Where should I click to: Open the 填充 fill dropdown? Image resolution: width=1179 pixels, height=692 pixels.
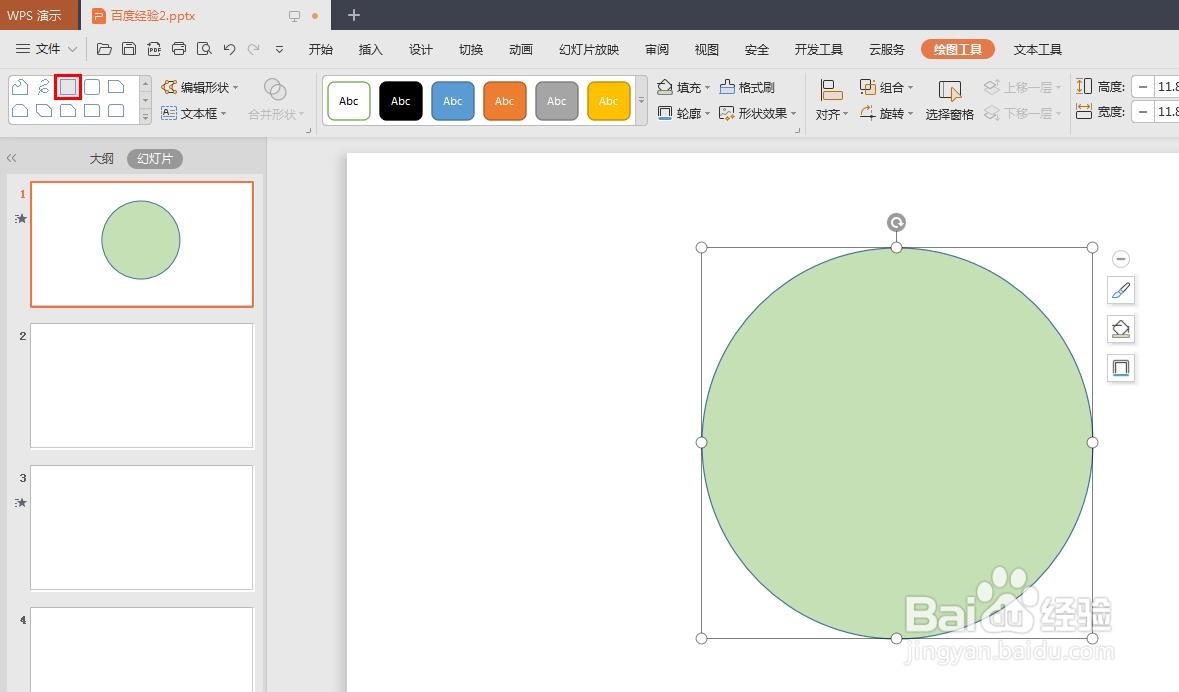click(683, 87)
